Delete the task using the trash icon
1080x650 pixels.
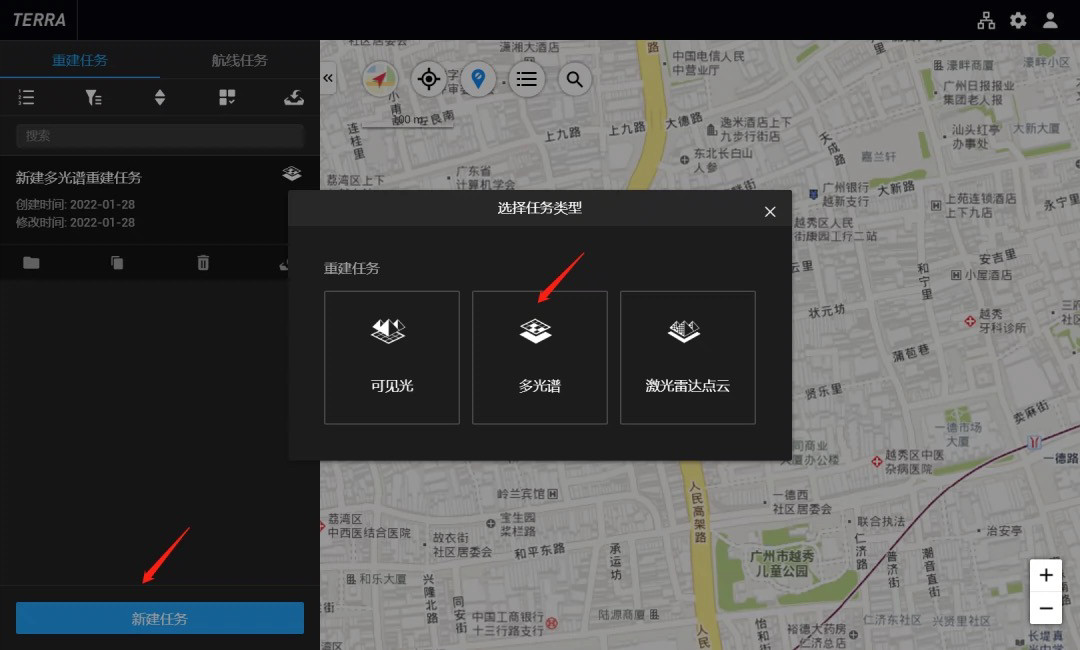pyautogui.click(x=203, y=262)
